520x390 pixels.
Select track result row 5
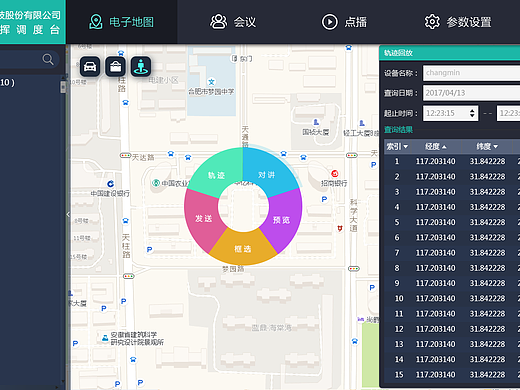tap(452, 222)
